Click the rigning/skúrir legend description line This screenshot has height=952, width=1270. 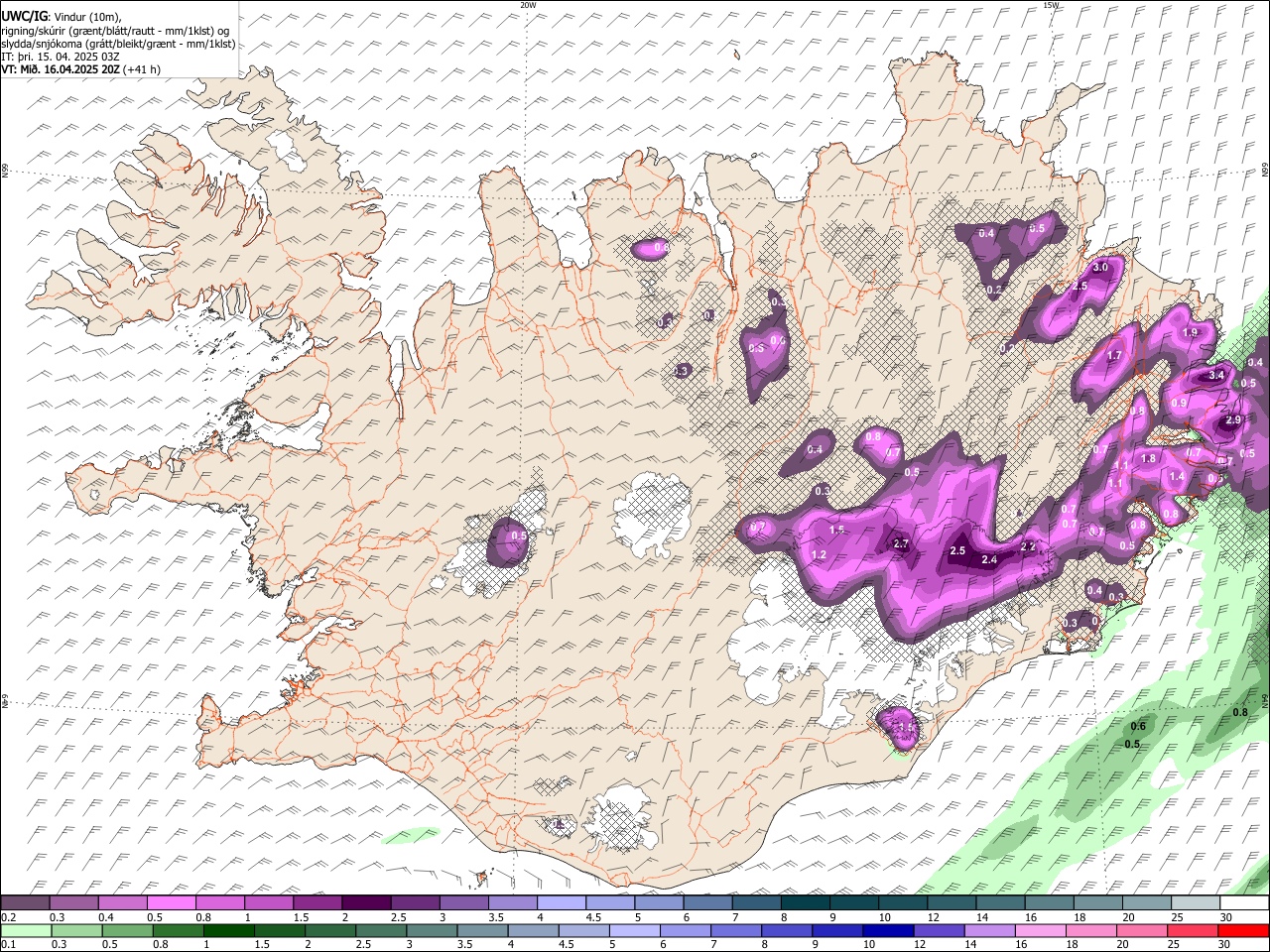[x=117, y=31]
